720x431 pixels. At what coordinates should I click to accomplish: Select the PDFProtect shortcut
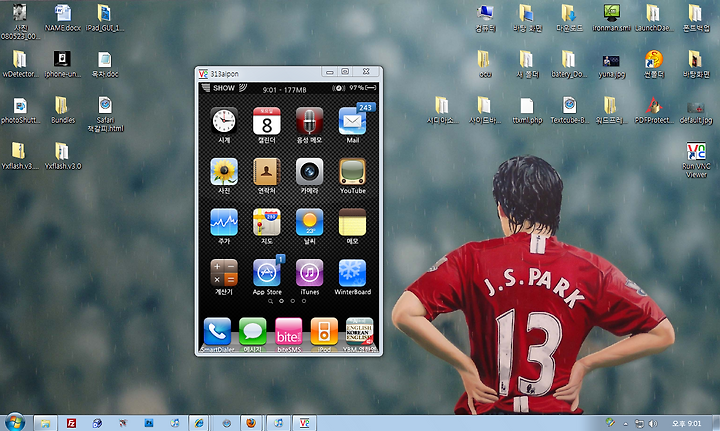[x=654, y=110]
